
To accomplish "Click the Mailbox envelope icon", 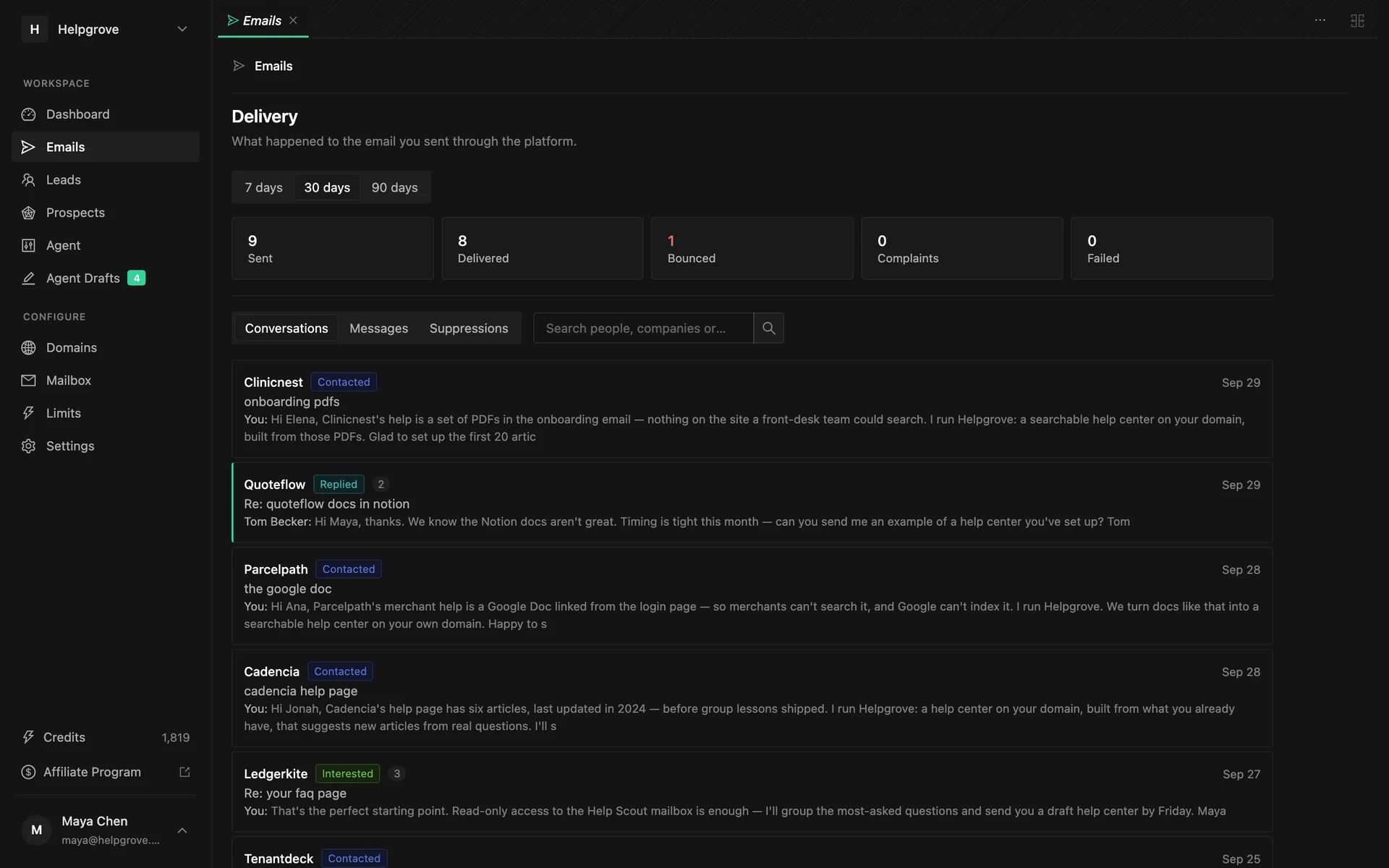I will [x=28, y=380].
